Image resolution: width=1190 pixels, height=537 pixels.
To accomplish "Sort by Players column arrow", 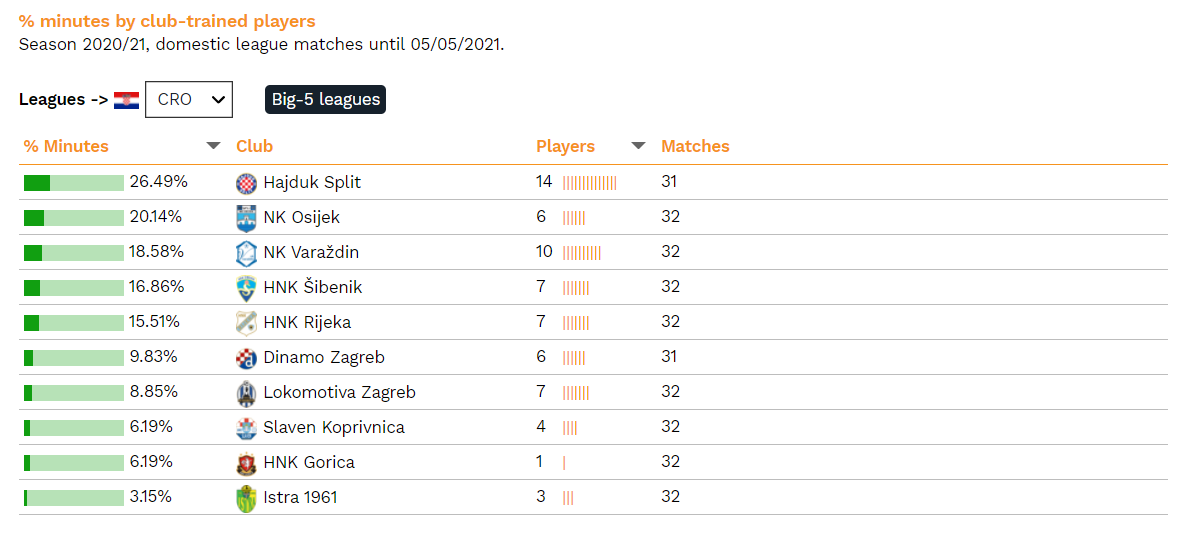I will [638, 146].
